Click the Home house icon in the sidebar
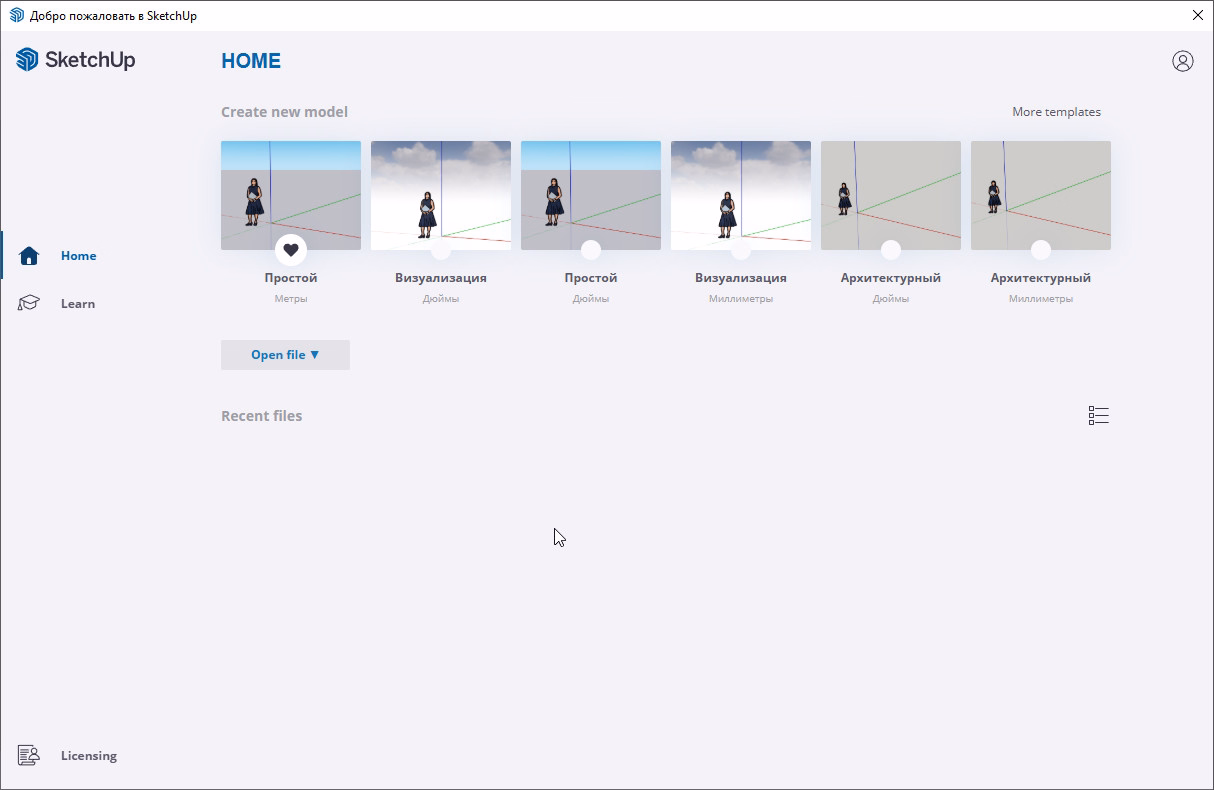The image size is (1214, 790). (29, 256)
